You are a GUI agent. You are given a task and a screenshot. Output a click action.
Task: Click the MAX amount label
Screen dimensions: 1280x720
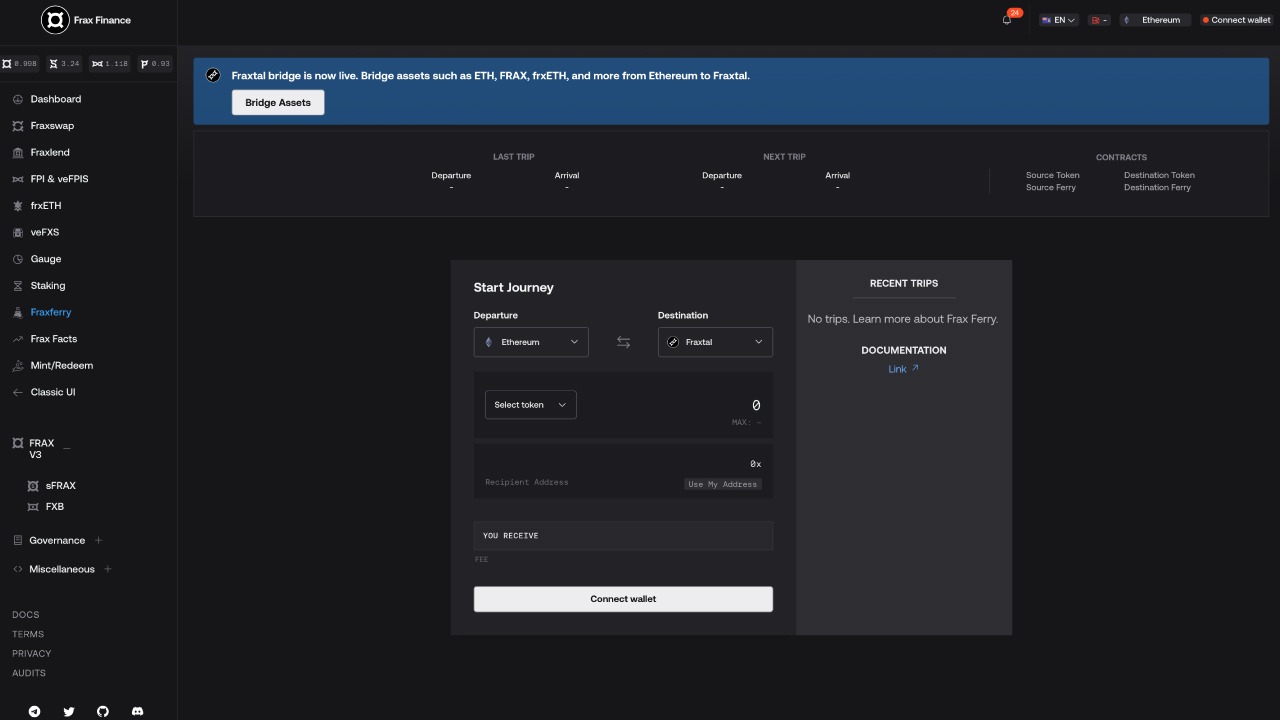[x=746, y=423]
